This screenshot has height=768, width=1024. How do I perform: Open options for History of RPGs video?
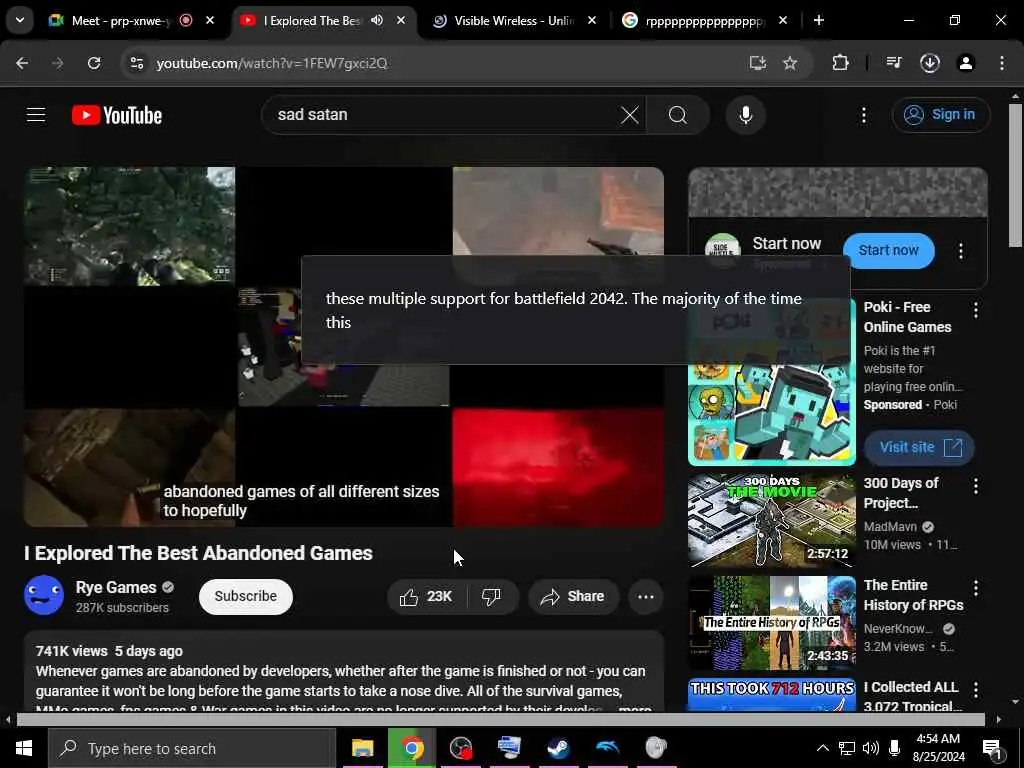(976, 588)
